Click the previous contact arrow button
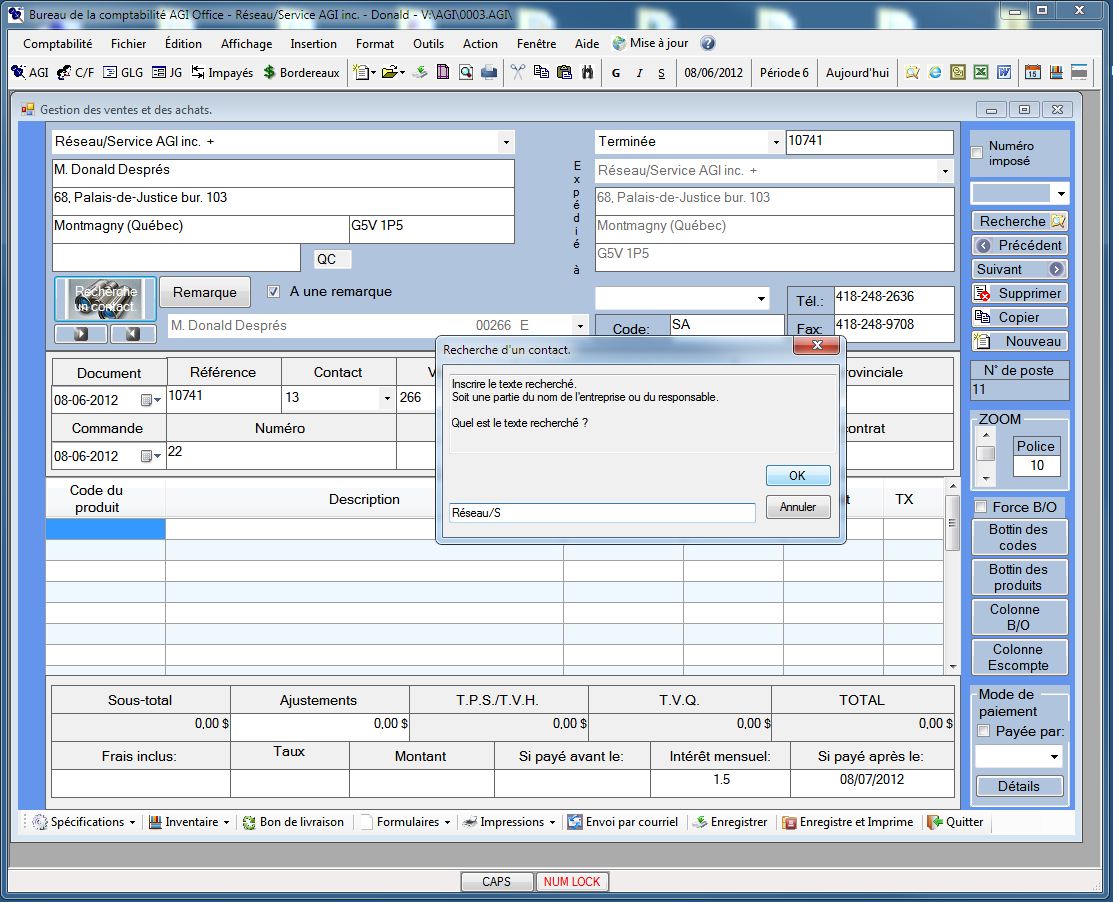This screenshot has height=902, width=1113. [x=133, y=334]
